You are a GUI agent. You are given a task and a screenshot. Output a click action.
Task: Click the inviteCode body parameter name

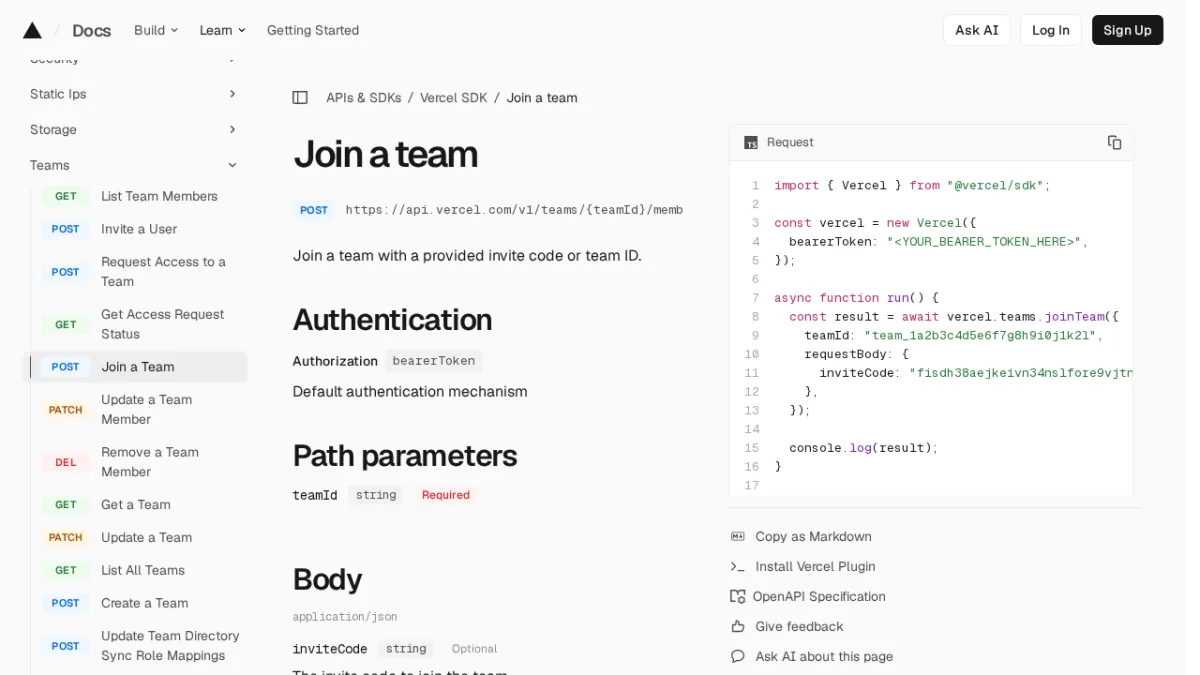coord(329,650)
